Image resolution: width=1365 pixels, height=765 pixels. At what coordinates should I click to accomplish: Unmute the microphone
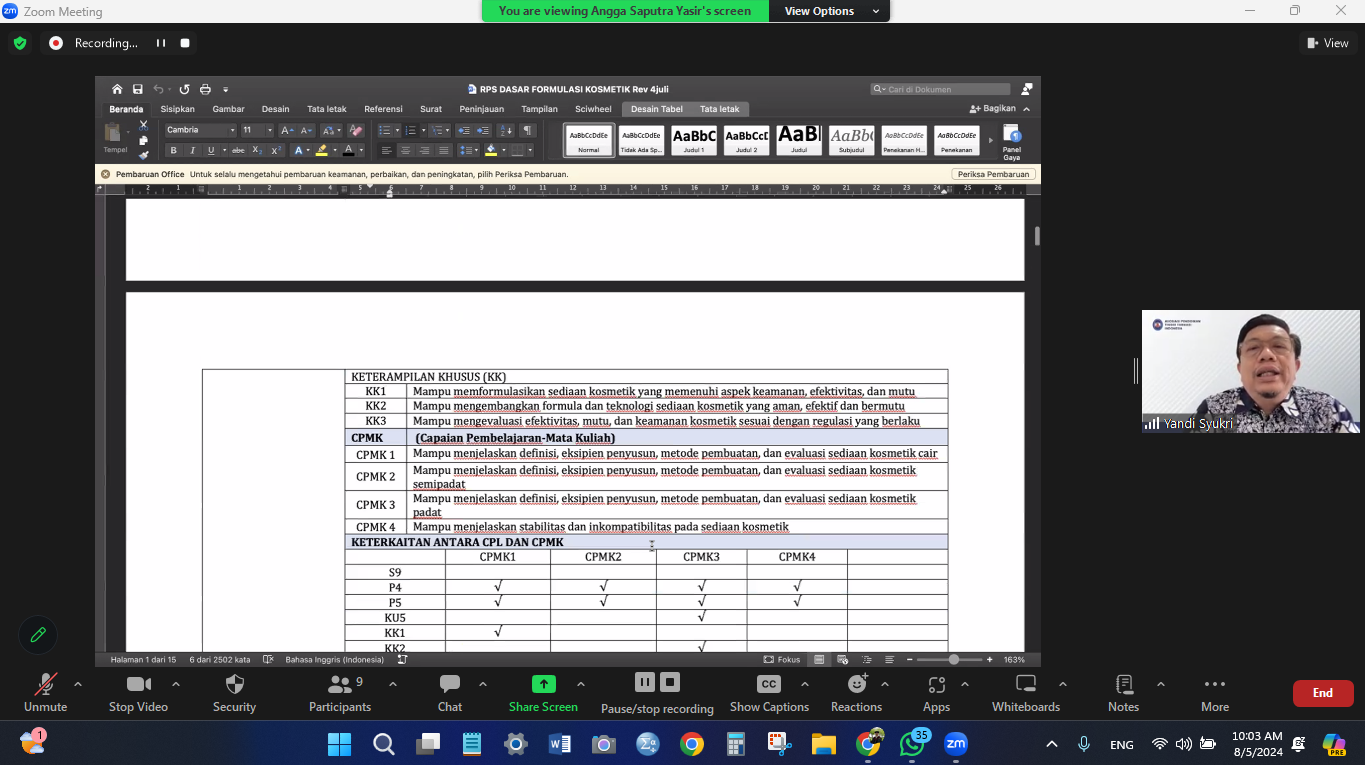click(x=45, y=685)
